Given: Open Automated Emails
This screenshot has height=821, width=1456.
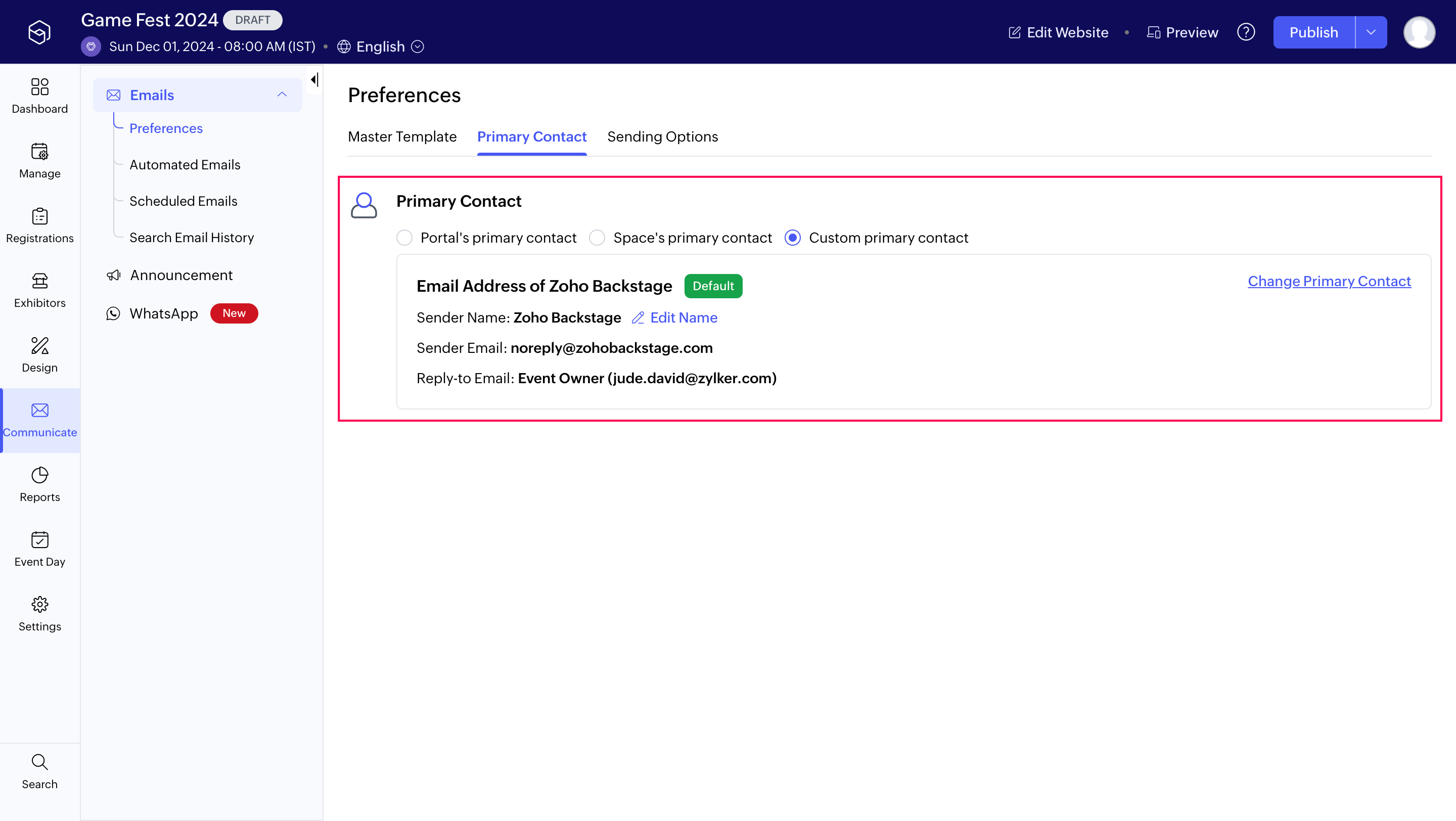Looking at the screenshot, I should 185,164.
